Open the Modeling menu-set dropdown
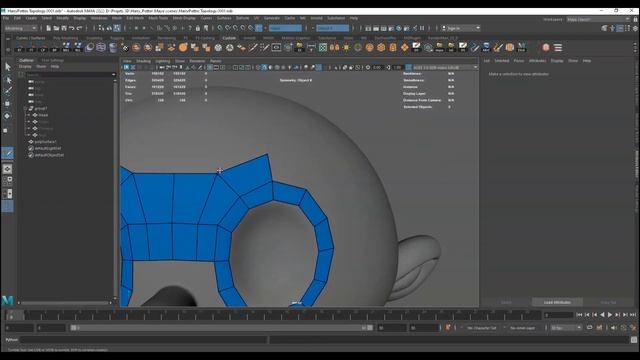 (x=20, y=28)
